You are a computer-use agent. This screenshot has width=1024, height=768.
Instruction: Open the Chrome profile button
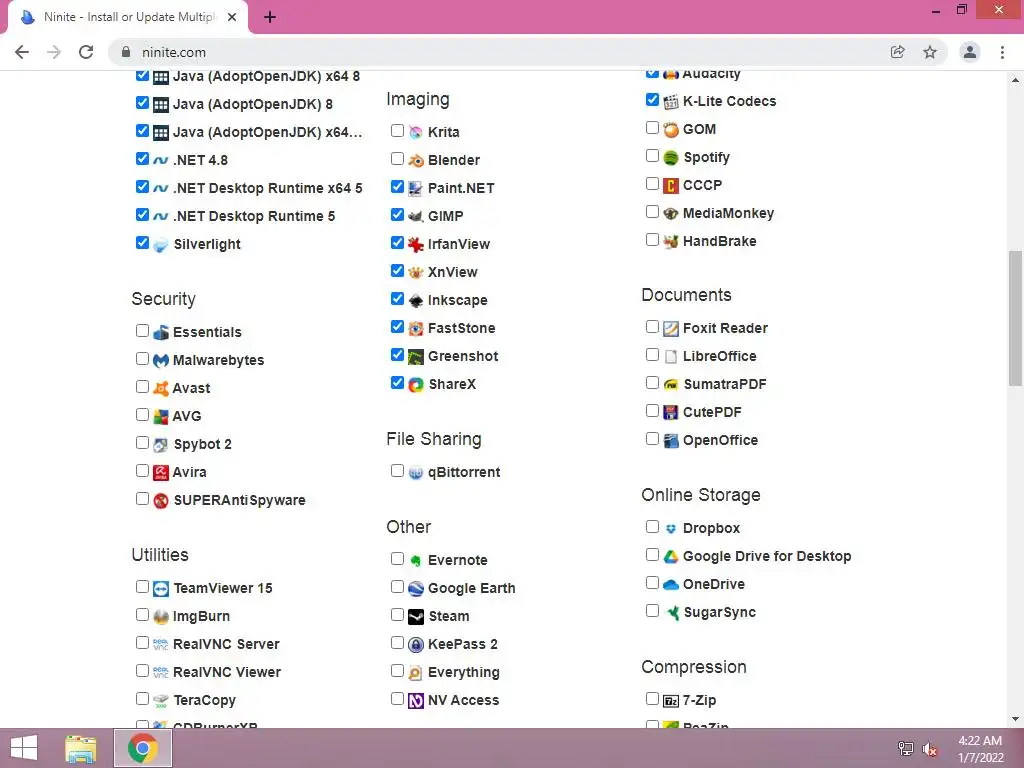click(970, 52)
